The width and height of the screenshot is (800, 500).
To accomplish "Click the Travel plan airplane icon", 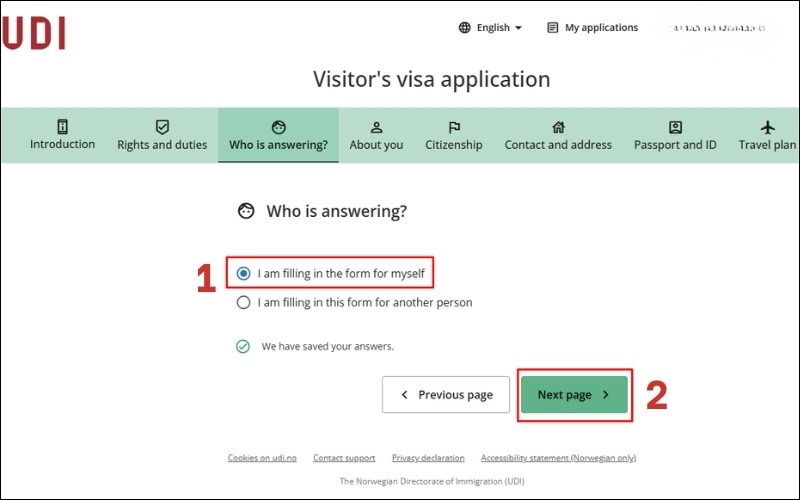I will pos(768,127).
